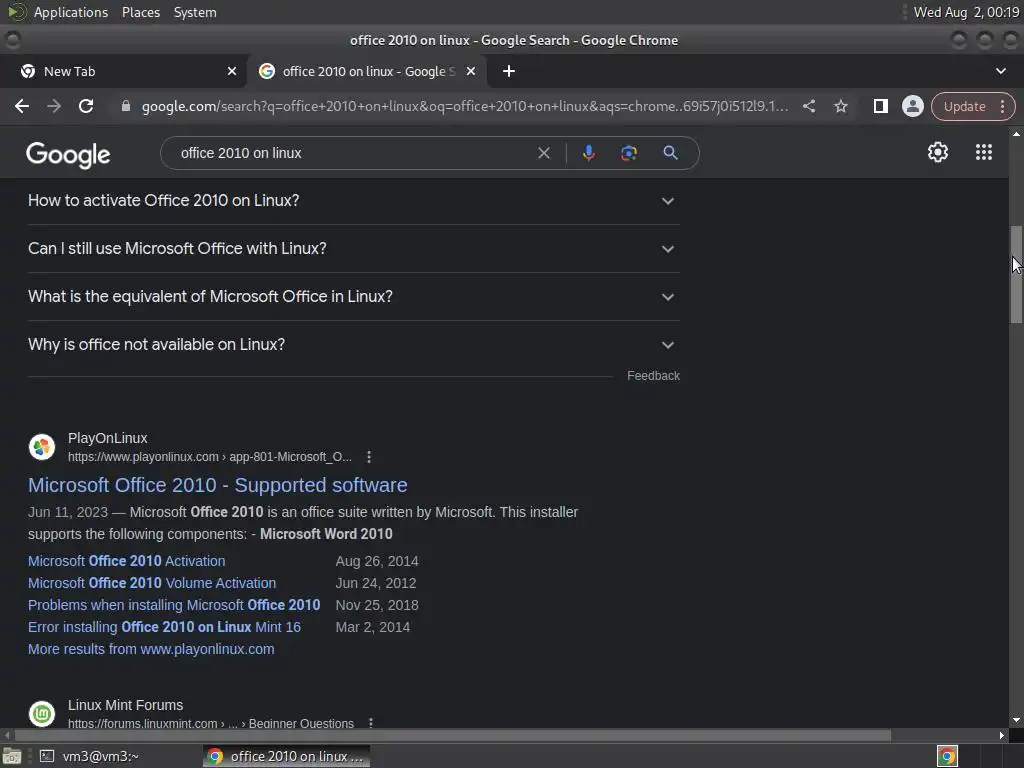Click the scroll right arrow
The image size is (1024, 768).
1002,735
